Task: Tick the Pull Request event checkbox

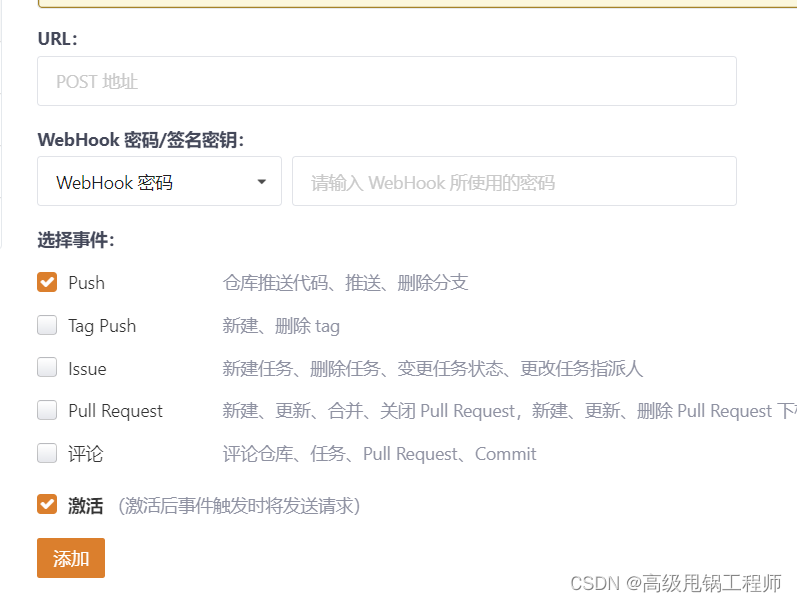Action: (x=47, y=410)
